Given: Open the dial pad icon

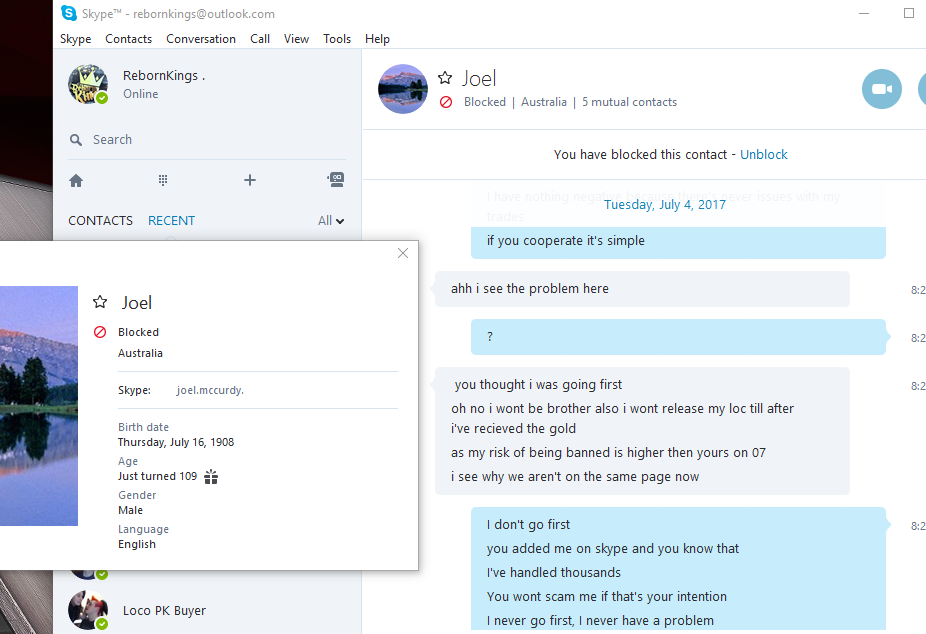Looking at the screenshot, I should point(163,180).
